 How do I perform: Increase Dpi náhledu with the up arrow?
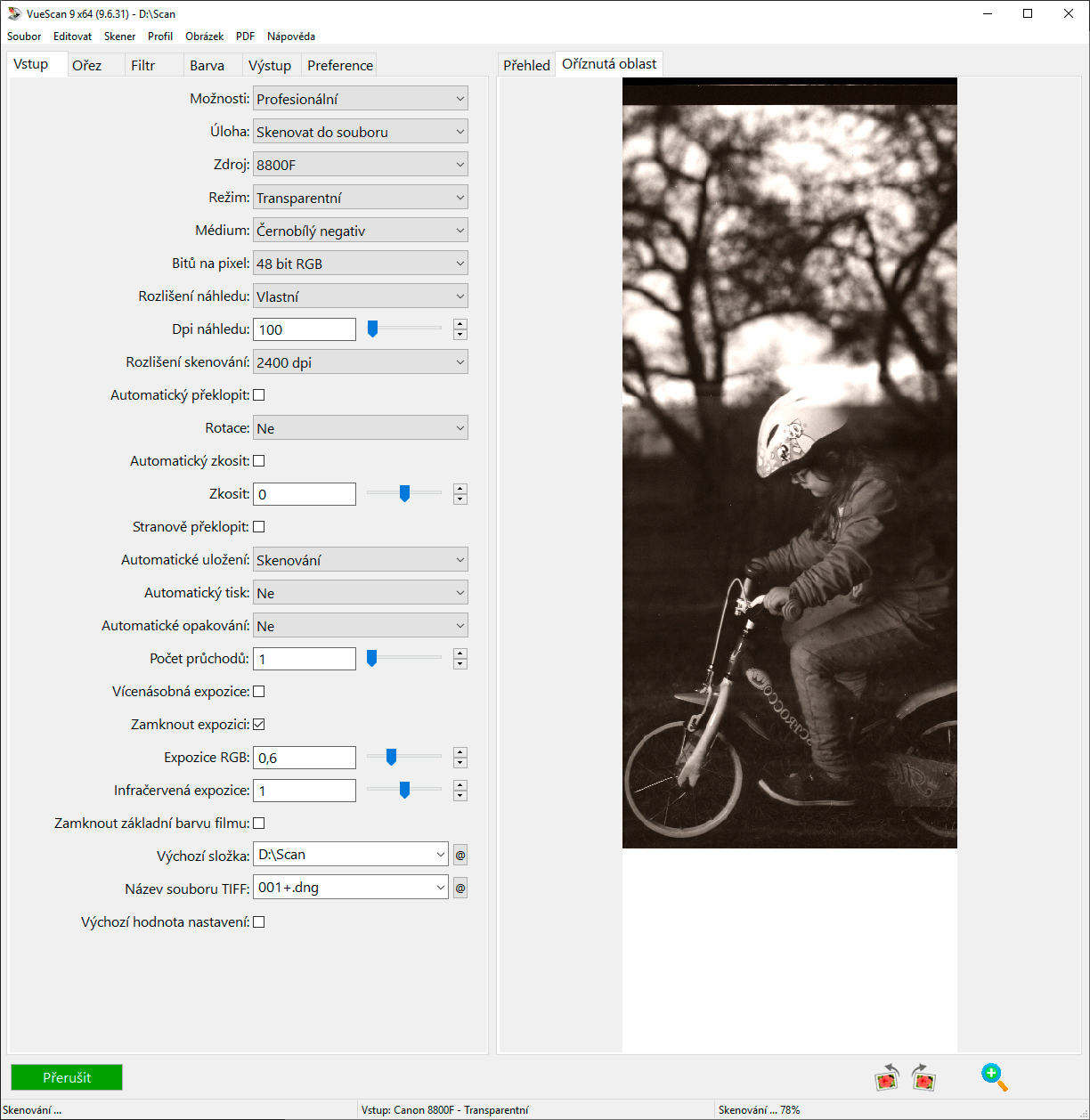point(460,324)
